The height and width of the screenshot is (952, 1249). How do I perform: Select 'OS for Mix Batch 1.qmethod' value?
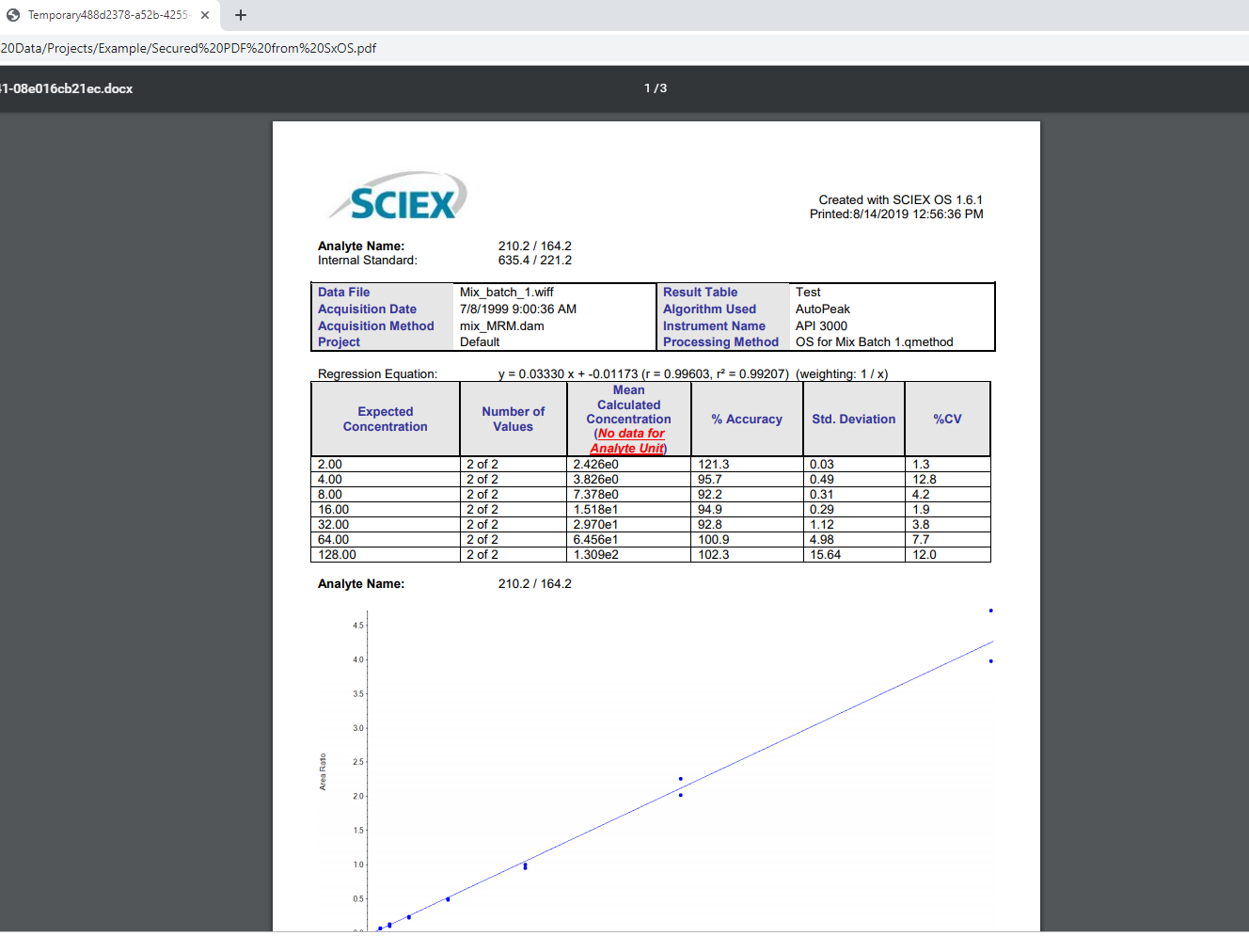click(x=875, y=341)
